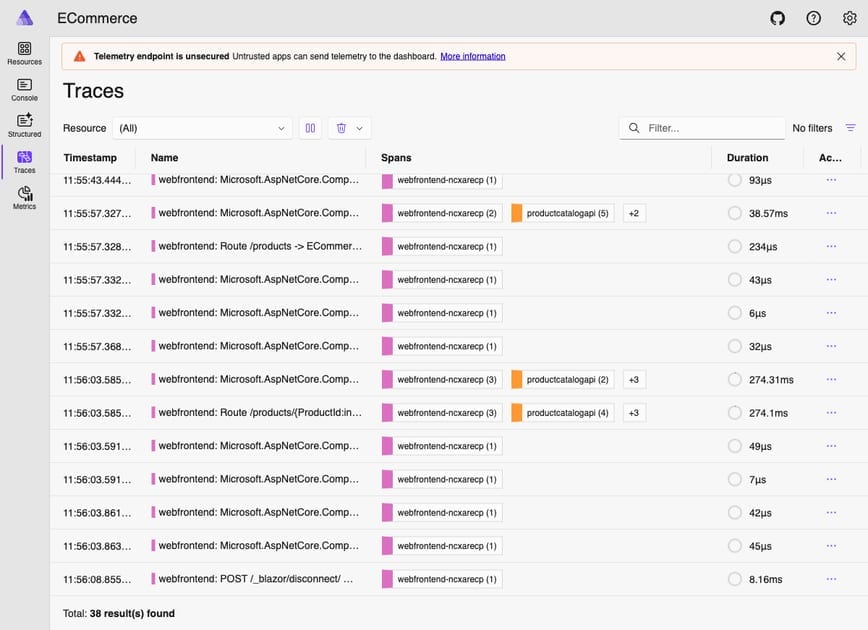Expand the chevron beside the trash icon

(359, 128)
